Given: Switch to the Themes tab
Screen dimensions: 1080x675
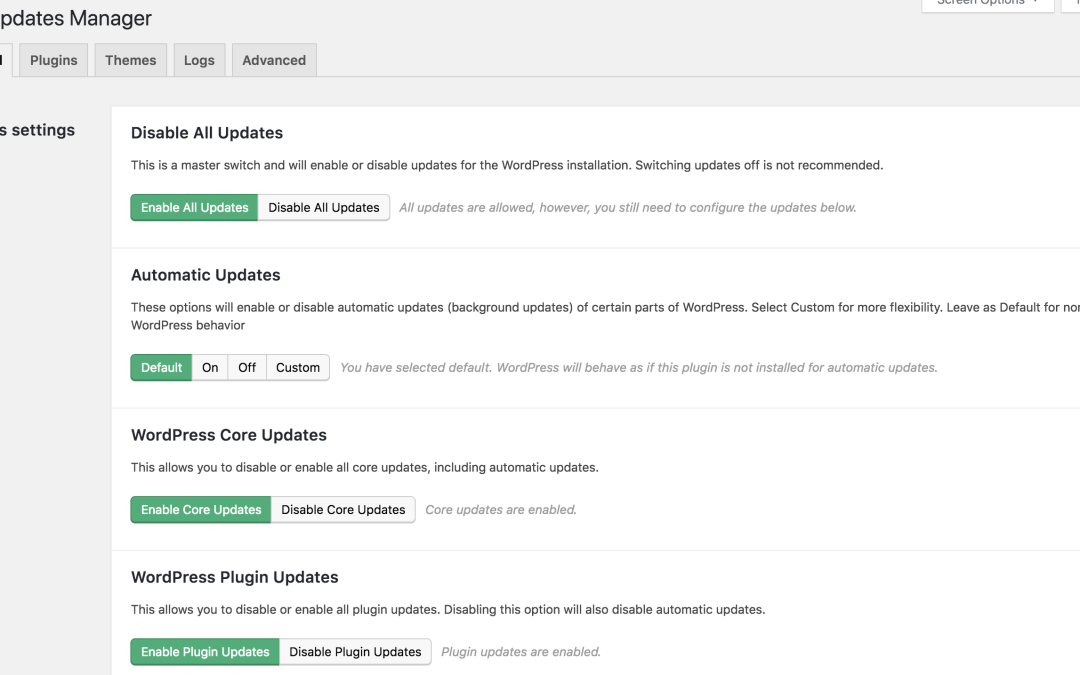Looking at the screenshot, I should click(x=131, y=61).
